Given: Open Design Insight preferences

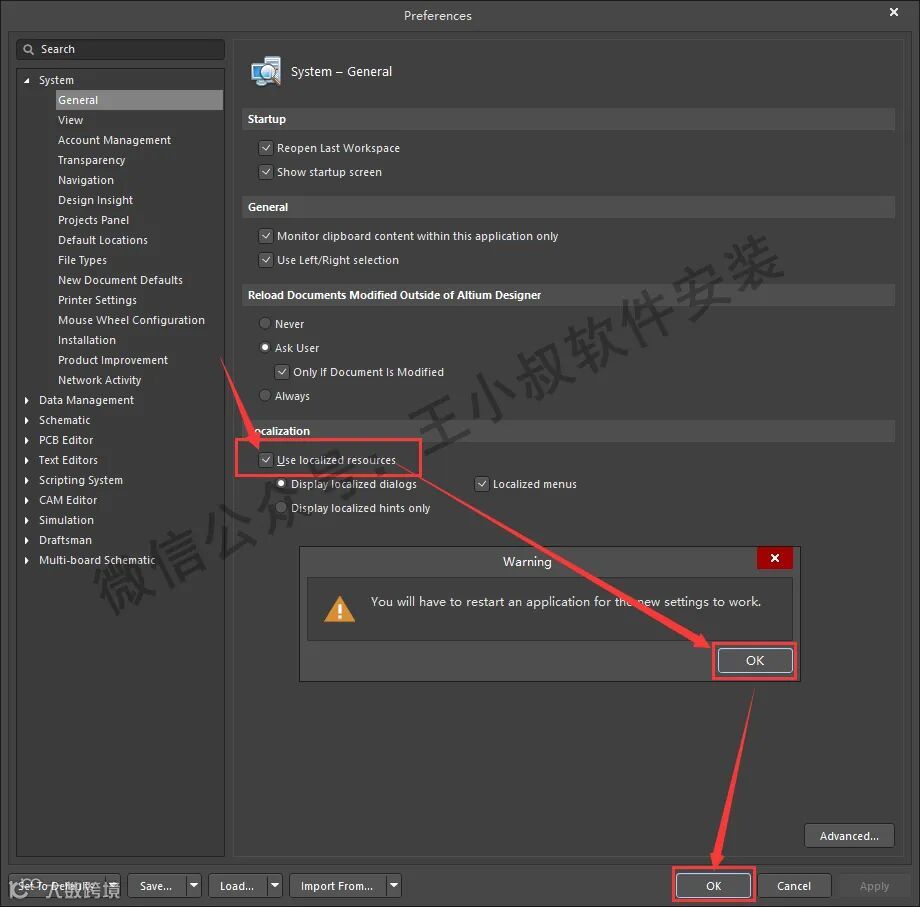Looking at the screenshot, I should [x=95, y=199].
